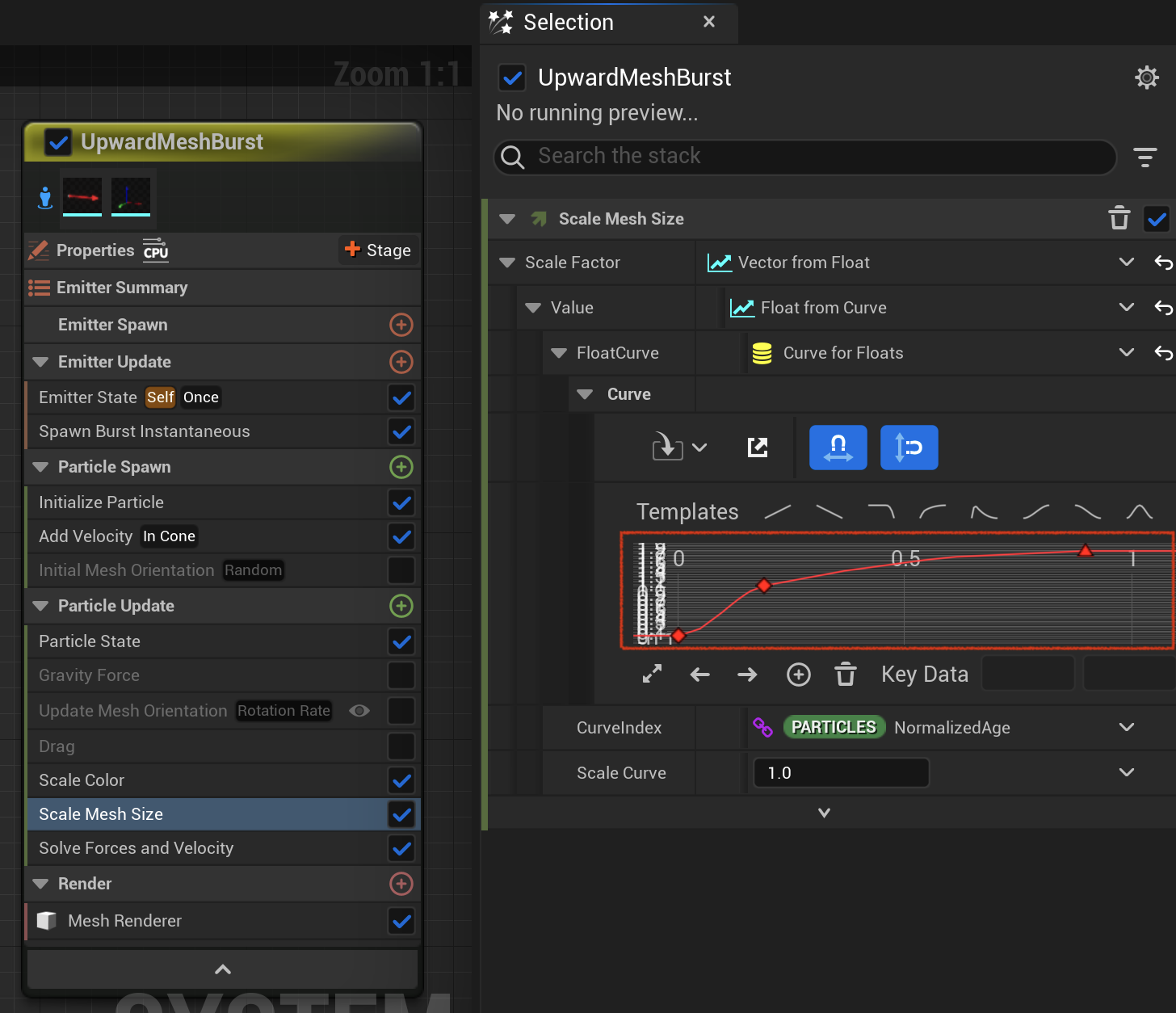Apply the bell peak curve template
This screenshot has width=1176, height=1013.
tap(1139, 511)
